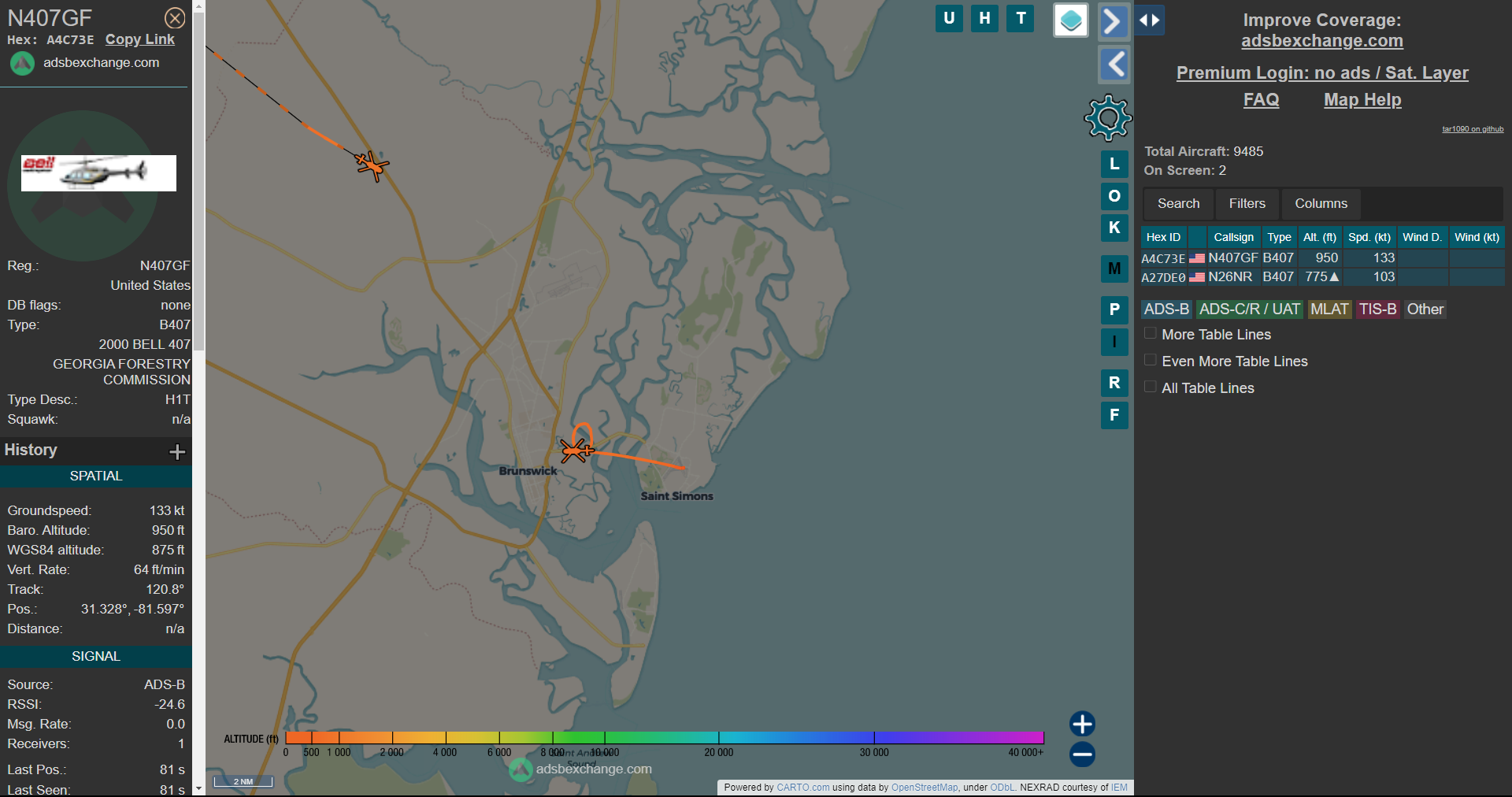The image size is (1512, 797).
Task: Enable More Table Lines checkbox
Action: click(1150, 333)
